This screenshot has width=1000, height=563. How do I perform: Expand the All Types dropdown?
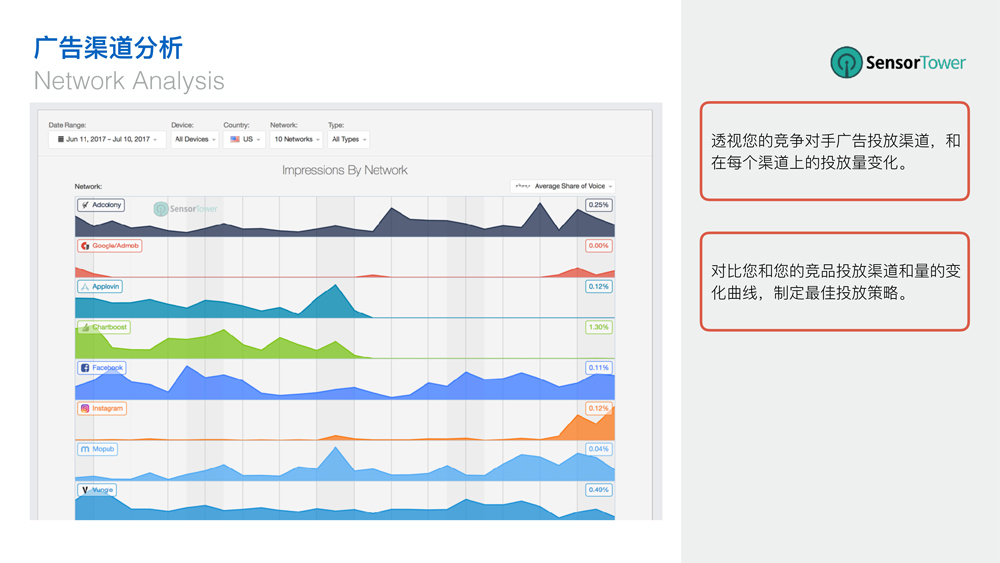(x=348, y=140)
